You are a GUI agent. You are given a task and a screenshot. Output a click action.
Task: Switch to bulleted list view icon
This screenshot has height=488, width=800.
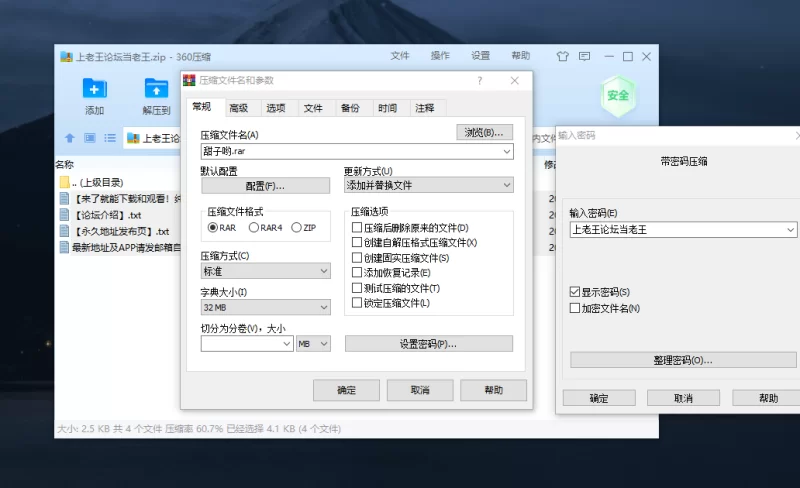[x=110, y=138]
